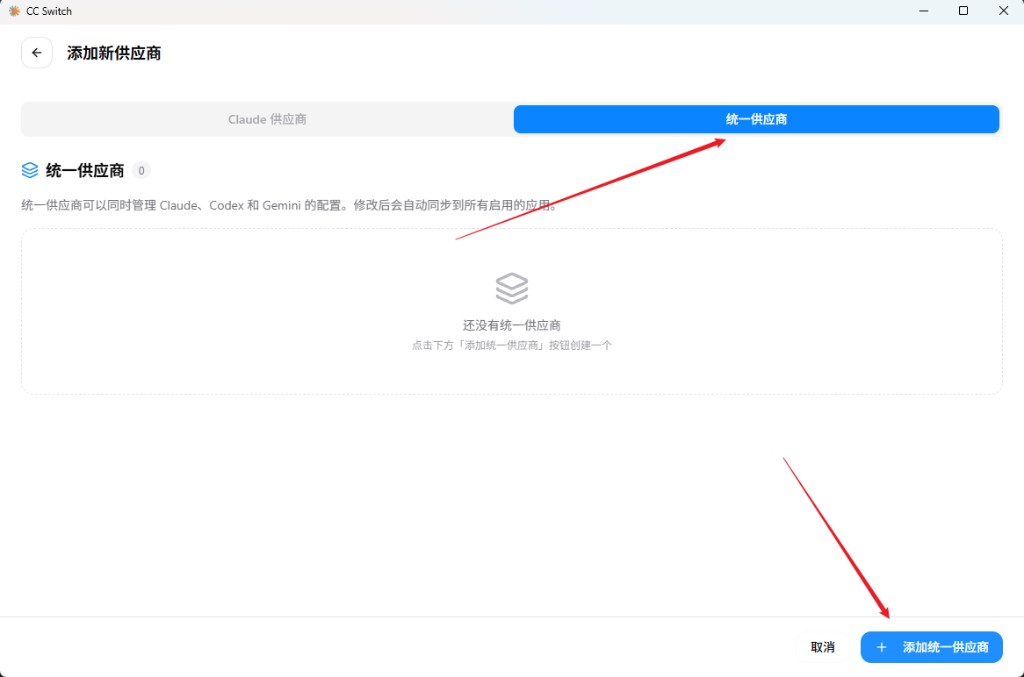Screen dimensions: 1024x677
Task: Maximize the CC Switch window
Action: tap(963, 11)
